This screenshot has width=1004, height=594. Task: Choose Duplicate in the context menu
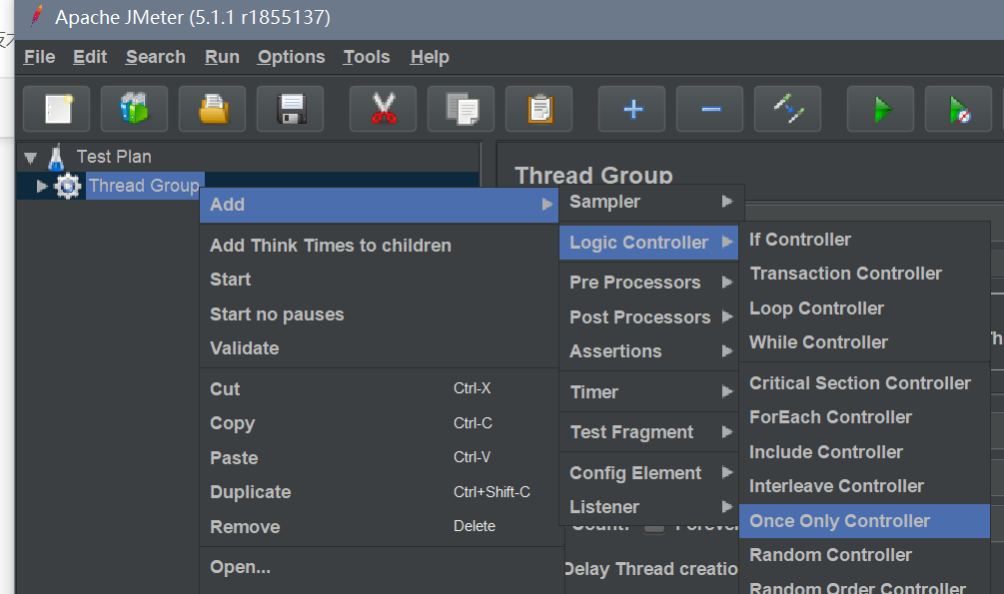379,492
